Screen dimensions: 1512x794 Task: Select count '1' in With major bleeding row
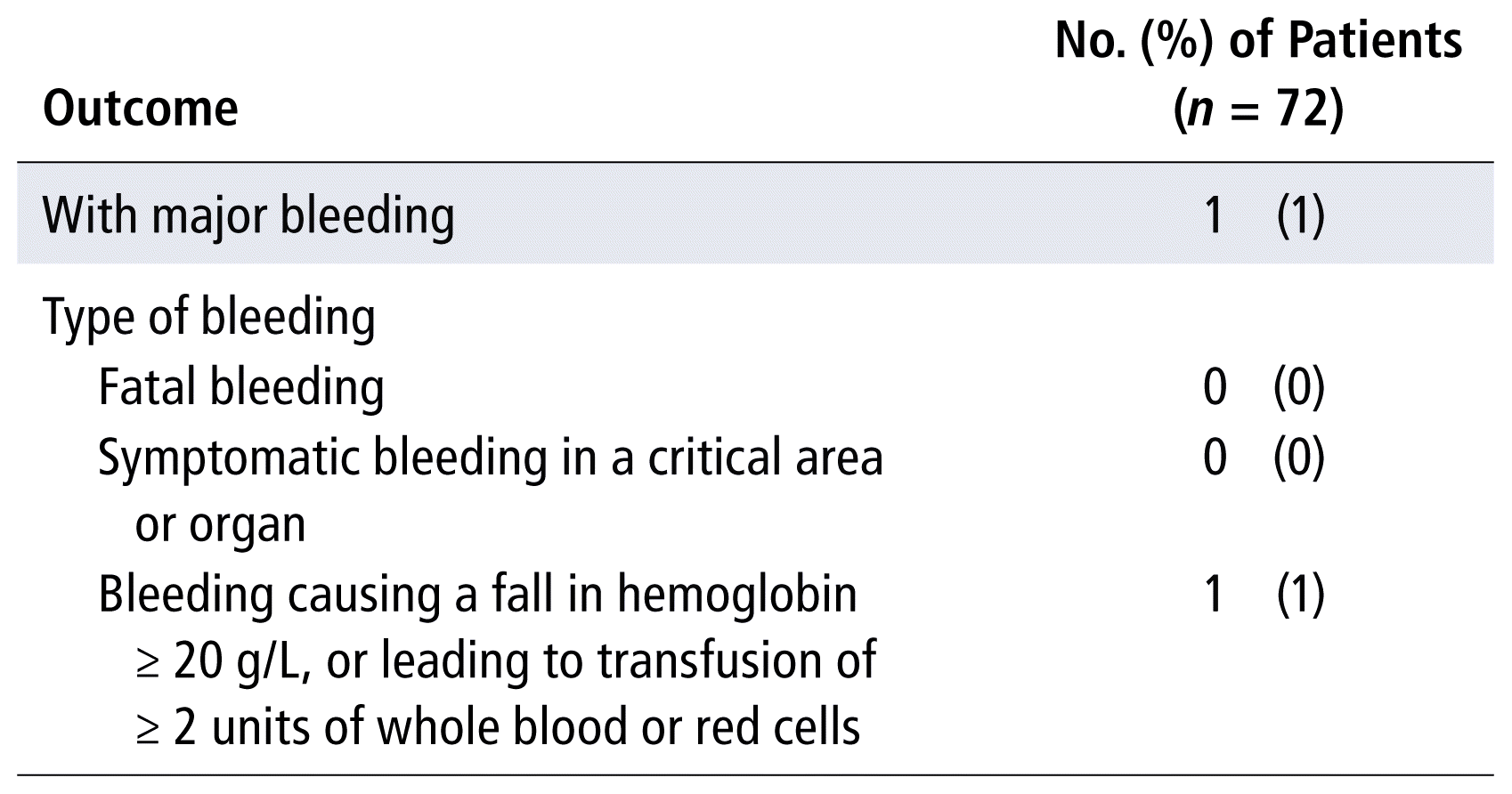[x=1214, y=215]
